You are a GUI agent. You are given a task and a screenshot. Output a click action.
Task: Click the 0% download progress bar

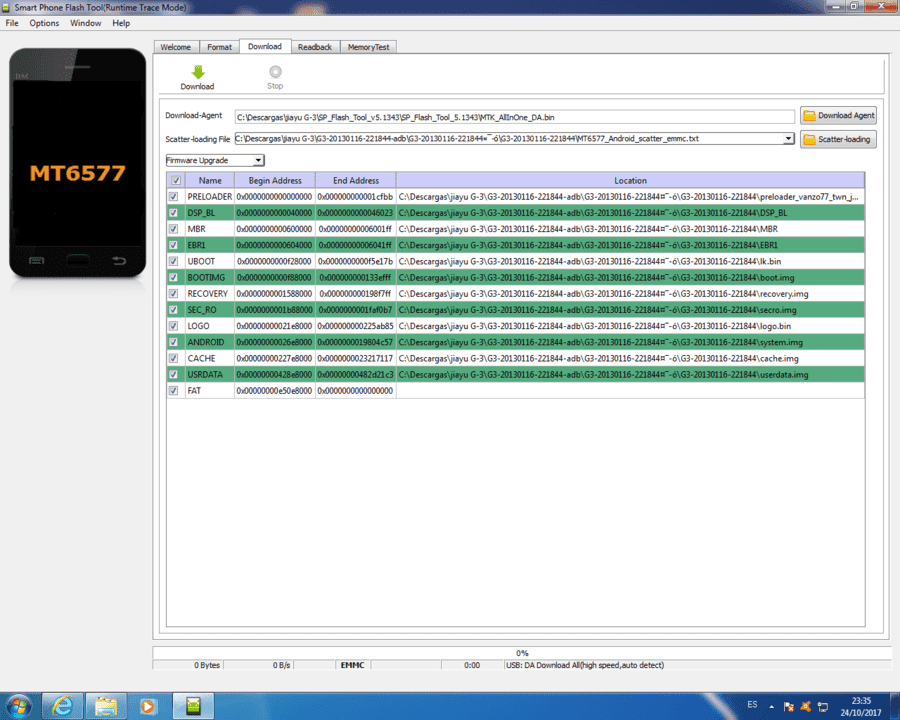(x=521, y=653)
